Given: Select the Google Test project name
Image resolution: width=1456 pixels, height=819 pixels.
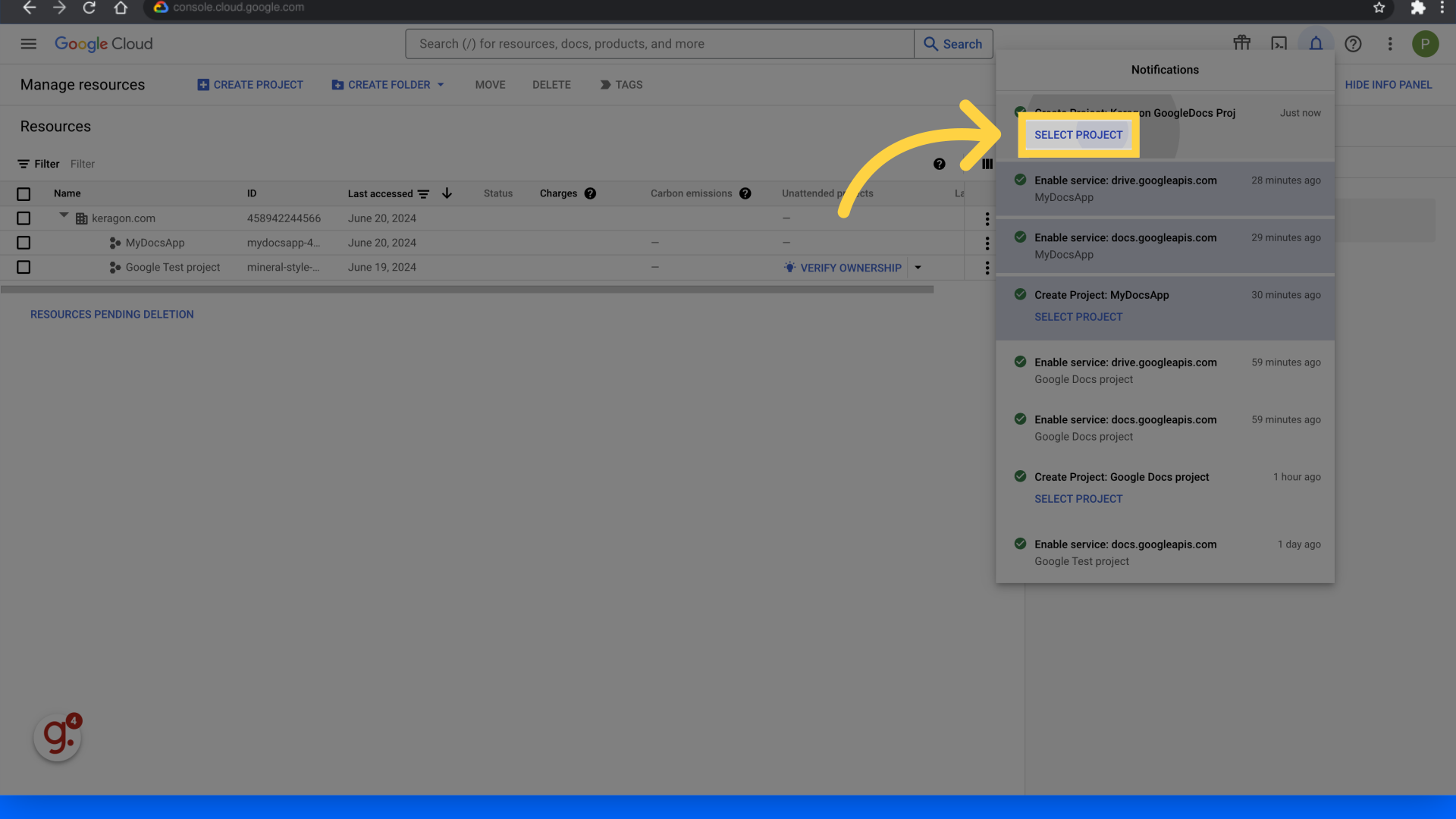Looking at the screenshot, I should (172, 267).
